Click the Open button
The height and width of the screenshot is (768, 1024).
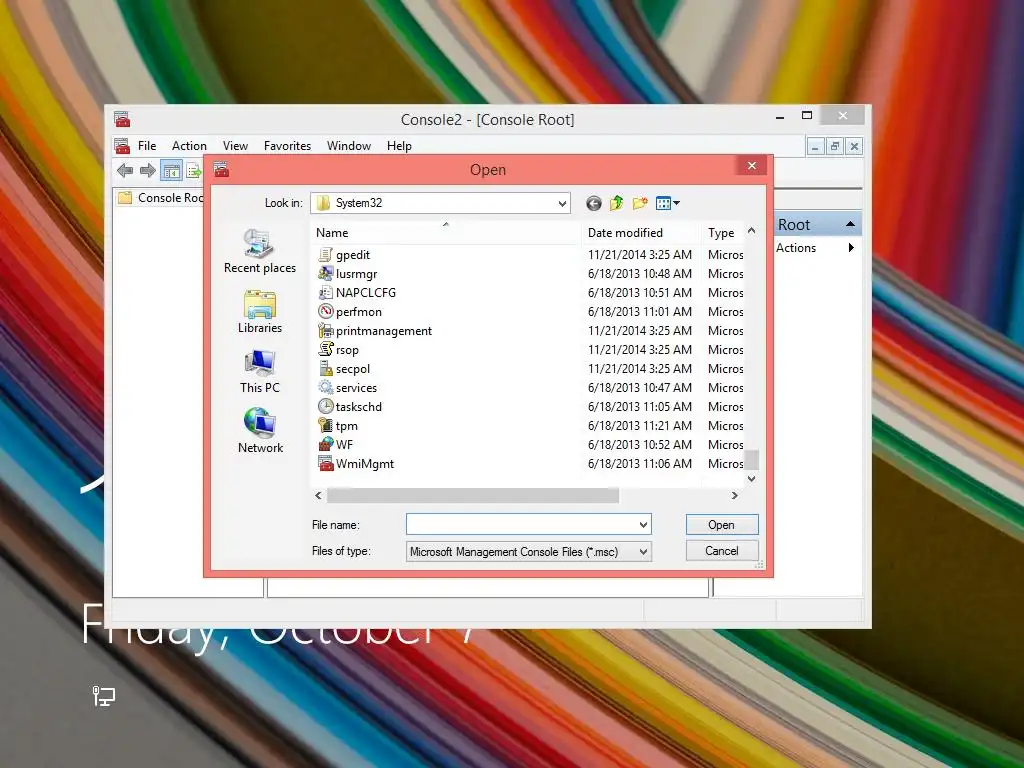(722, 525)
